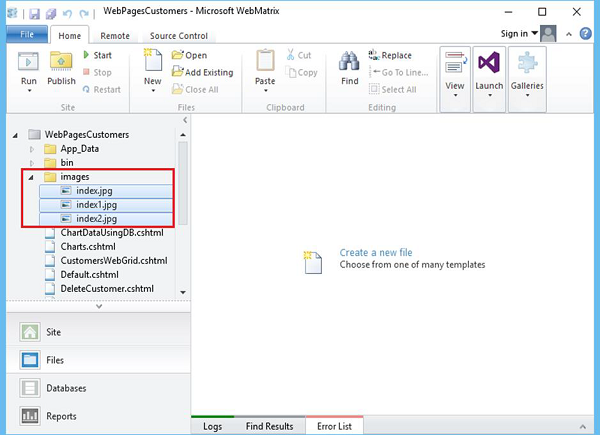Select index1.jpg in the file tree
Screen dimensions: 600x435
[x=96, y=205]
